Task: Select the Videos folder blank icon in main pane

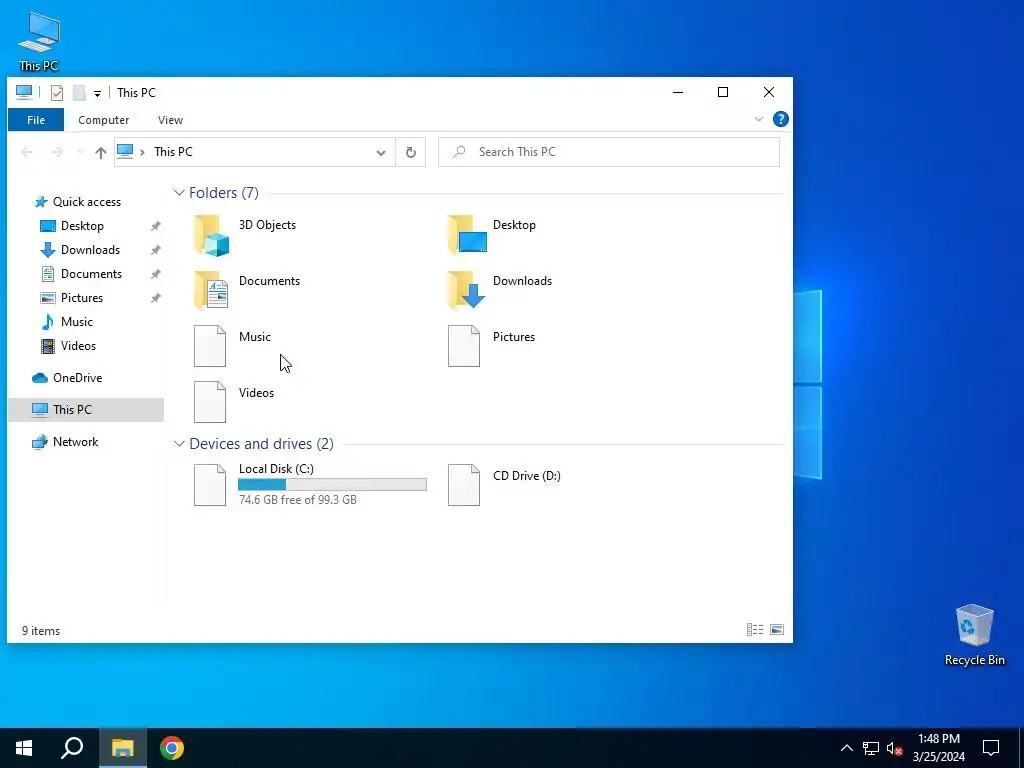Action: 210,402
